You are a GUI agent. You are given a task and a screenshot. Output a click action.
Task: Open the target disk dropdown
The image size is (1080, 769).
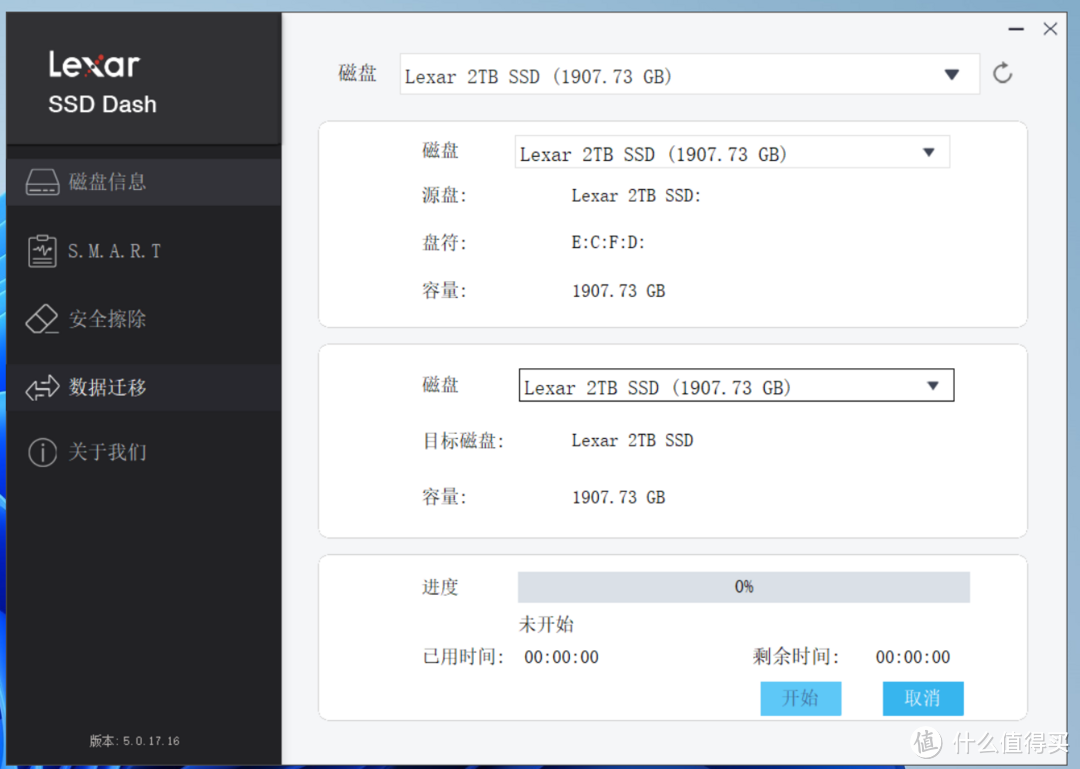coord(736,385)
